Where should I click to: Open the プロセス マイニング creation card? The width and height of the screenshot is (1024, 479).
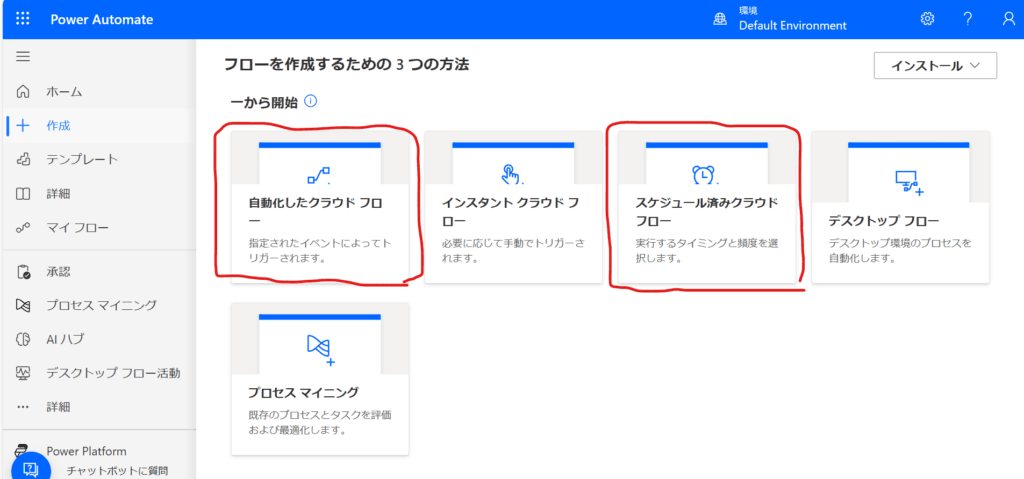click(x=320, y=379)
